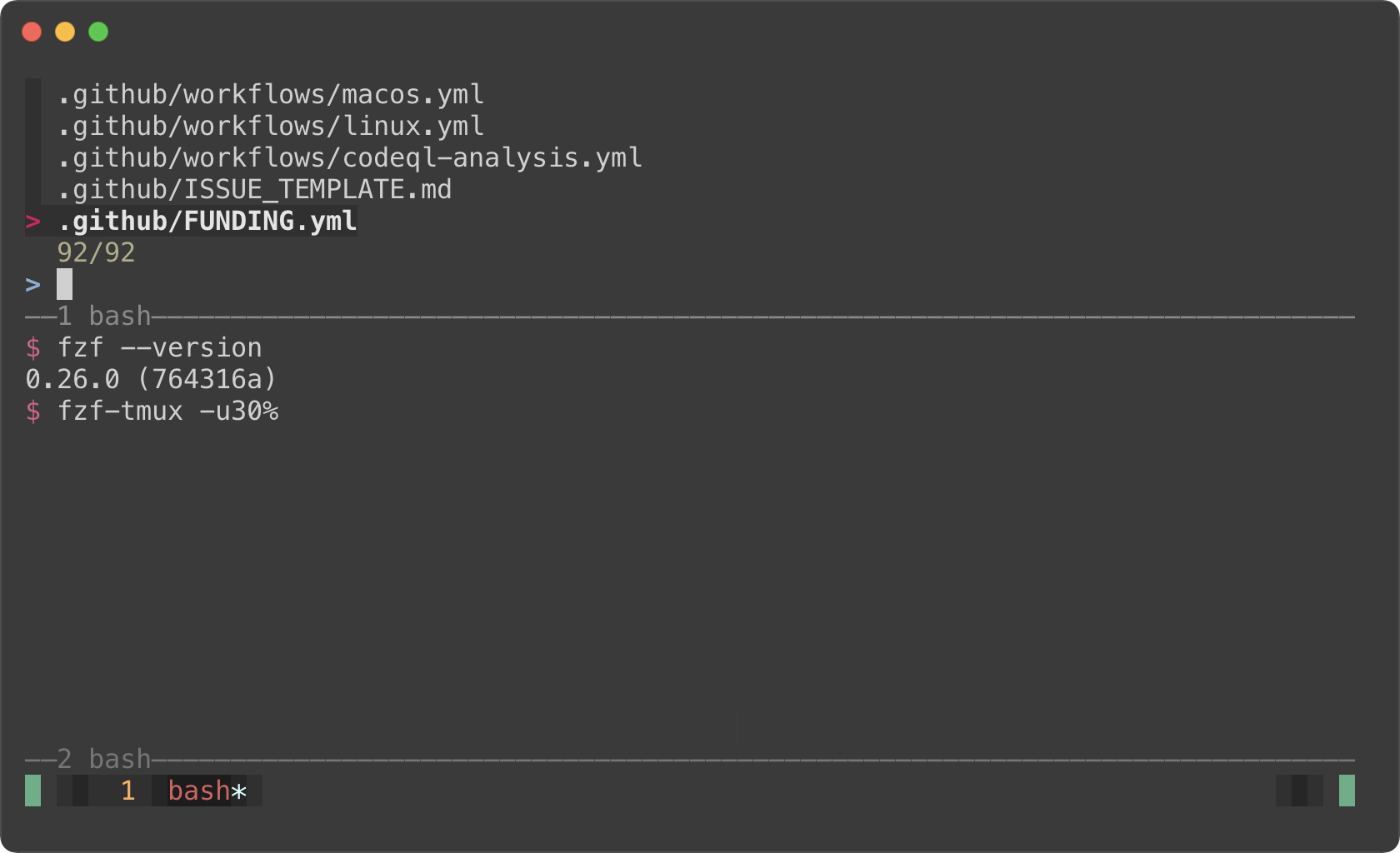Image resolution: width=1400 pixels, height=853 pixels.
Task: Select .github/ISSUE_TEMPLATE.md entry
Action: (x=254, y=190)
